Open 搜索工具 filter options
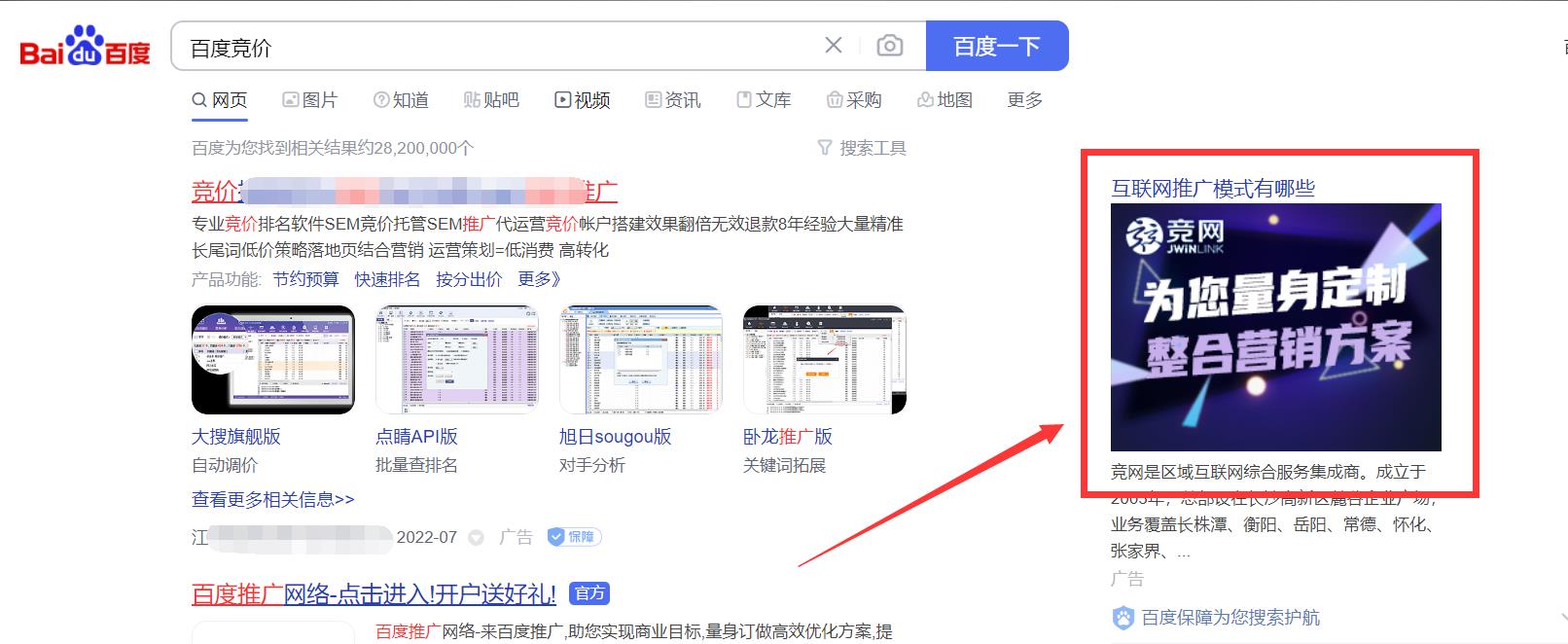 click(x=862, y=148)
